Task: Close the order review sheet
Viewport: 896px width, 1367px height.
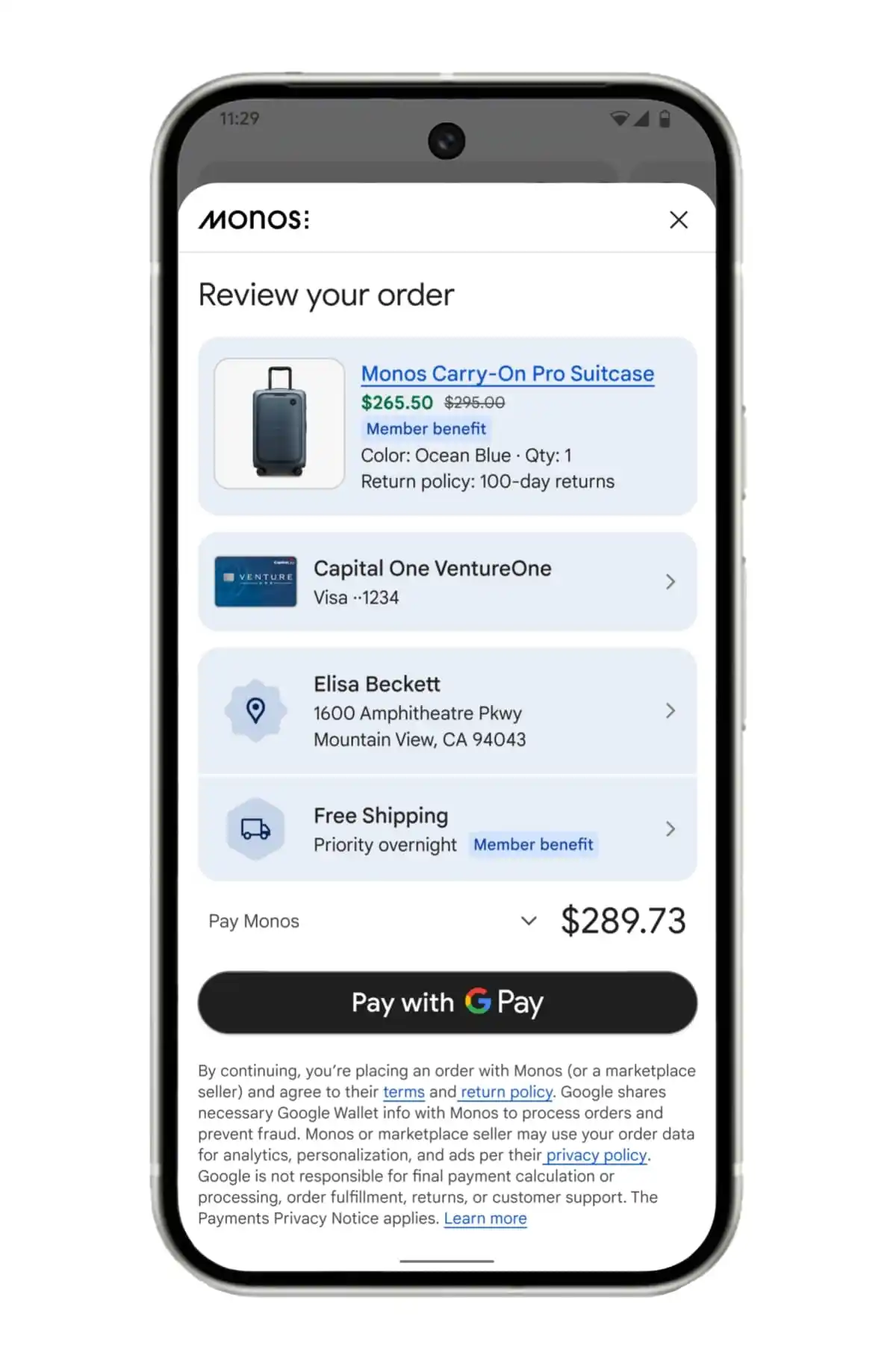Action: coord(679,220)
